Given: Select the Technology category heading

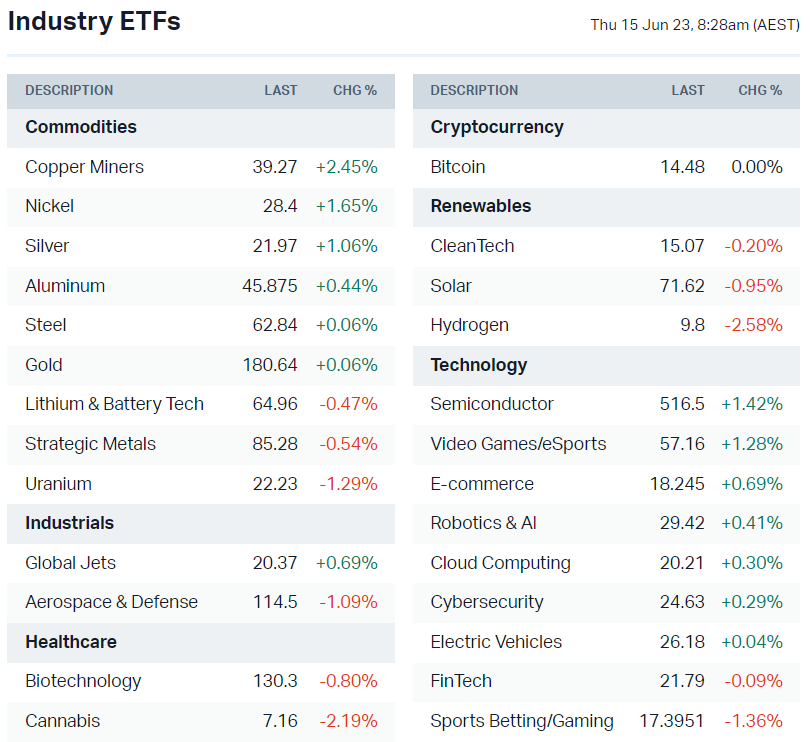Looking at the screenshot, I should click(479, 365).
